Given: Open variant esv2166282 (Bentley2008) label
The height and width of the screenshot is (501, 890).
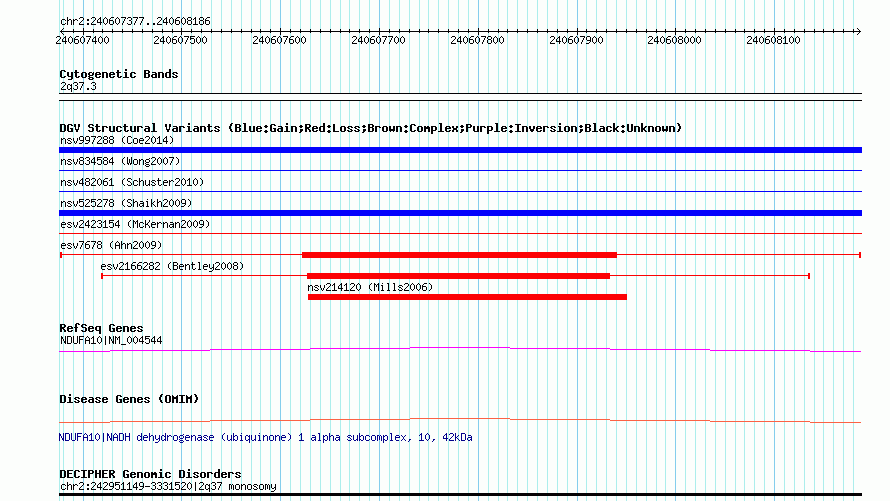Looking at the screenshot, I should (172, 266).
